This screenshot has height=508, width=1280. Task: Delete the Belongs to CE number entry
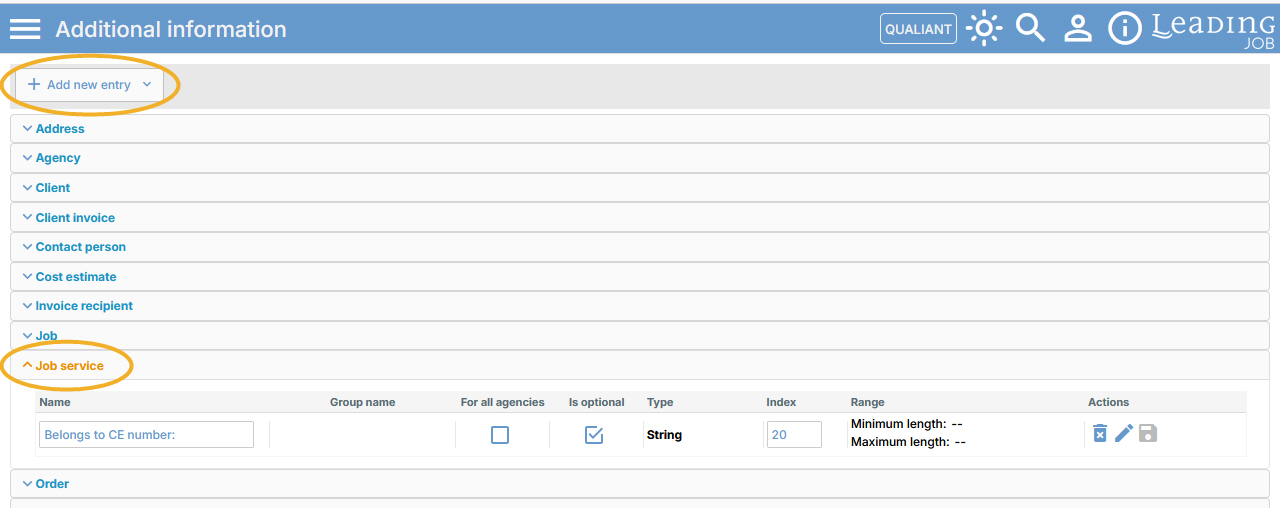pos(1099,433)
